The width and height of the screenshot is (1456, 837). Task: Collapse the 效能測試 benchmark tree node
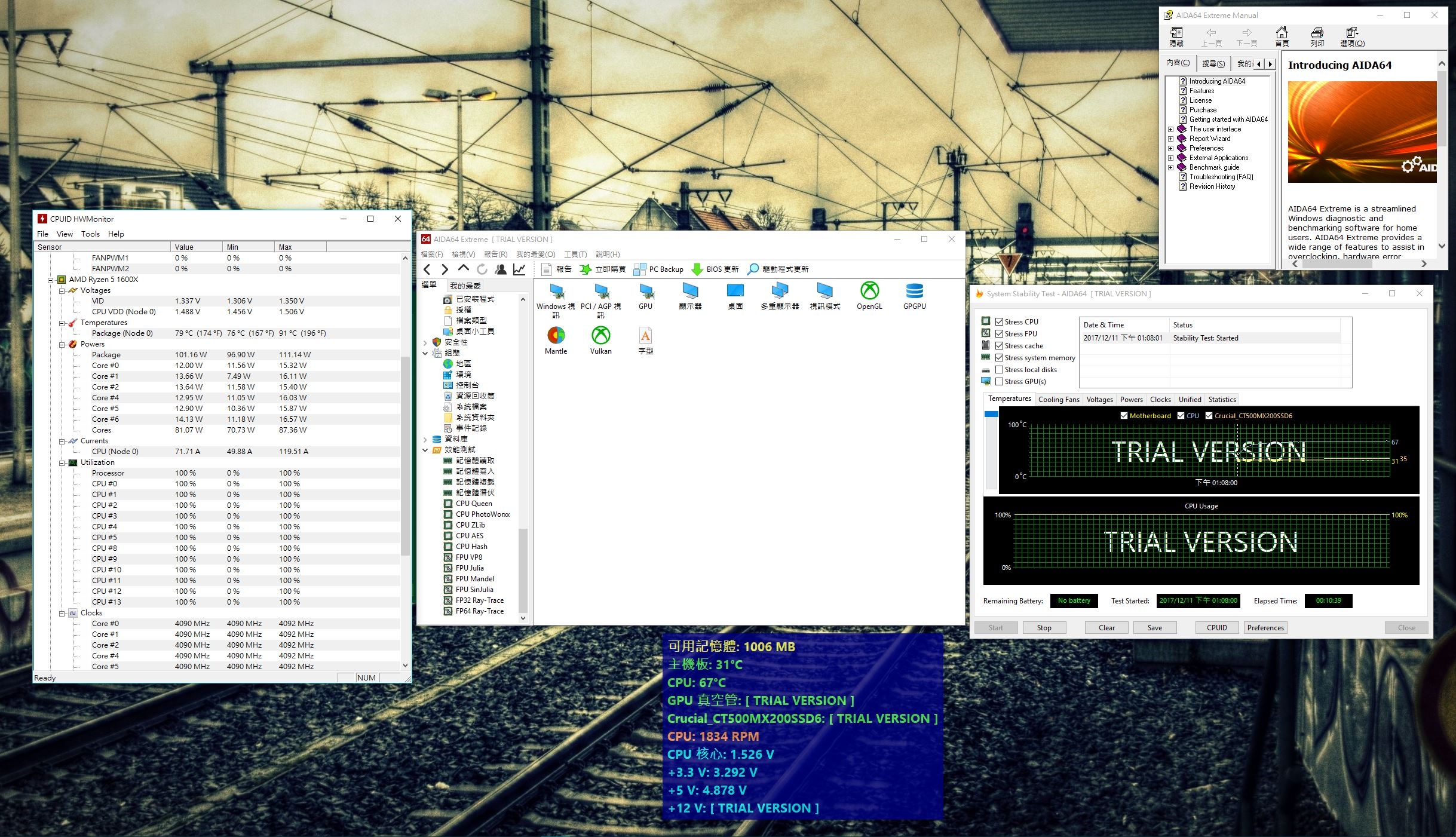(x=425, y=450)
